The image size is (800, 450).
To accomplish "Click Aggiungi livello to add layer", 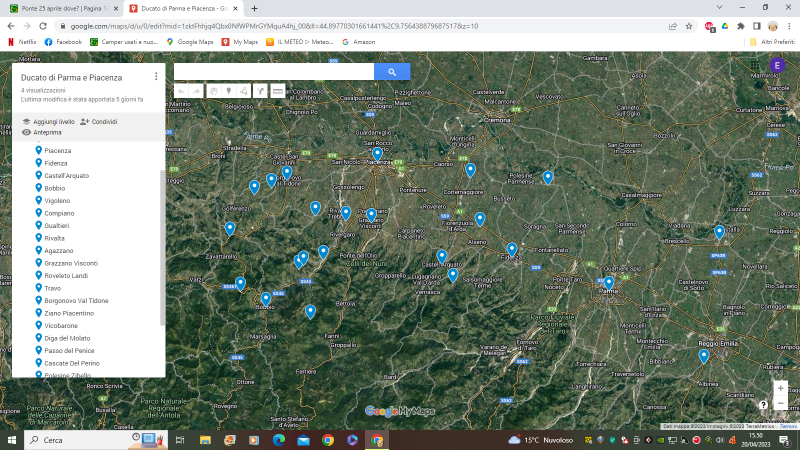I will [x=48, y=121].
